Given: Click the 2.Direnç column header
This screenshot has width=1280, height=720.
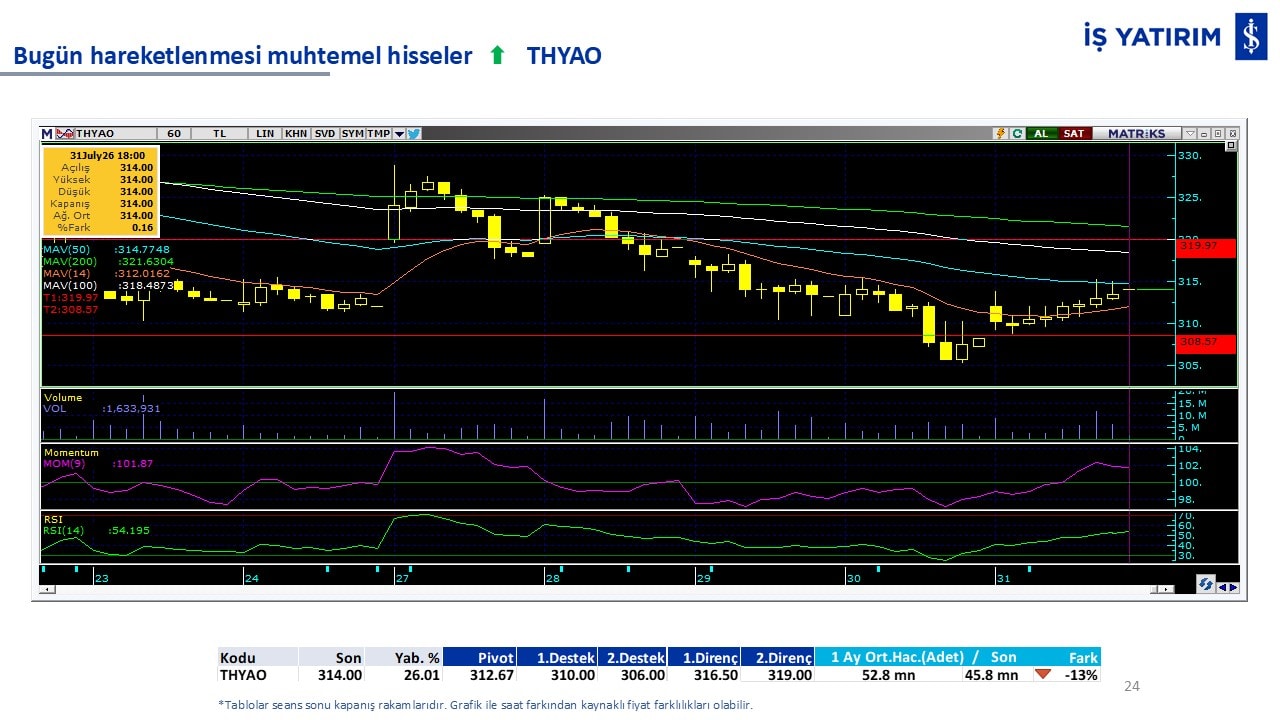Looking at the screenshot, I should pyautogui.click(x=778, y=657).
